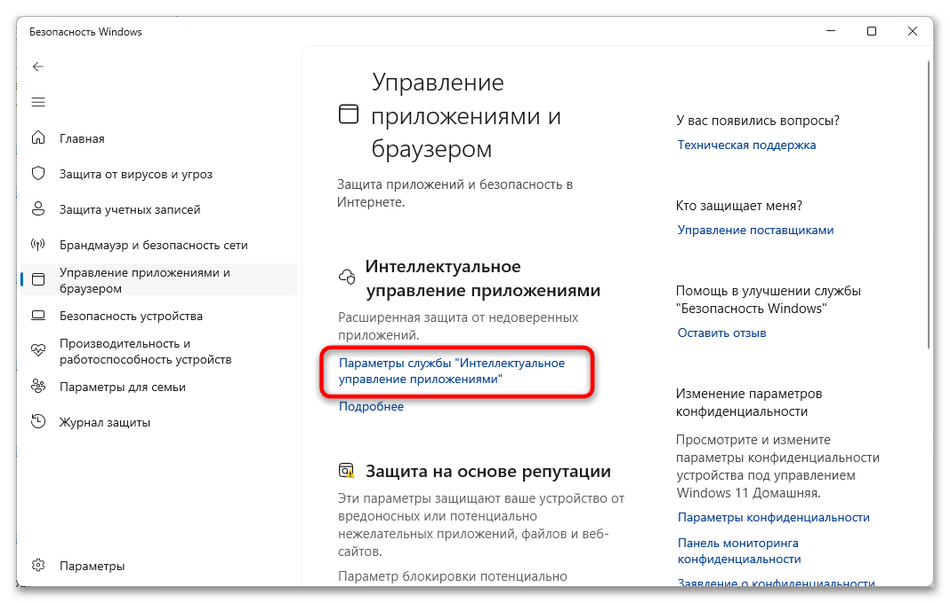The width and height of the screenshot is (950, 603).
Task: Click the Подробнее link
Action: (x=371, y=407)
